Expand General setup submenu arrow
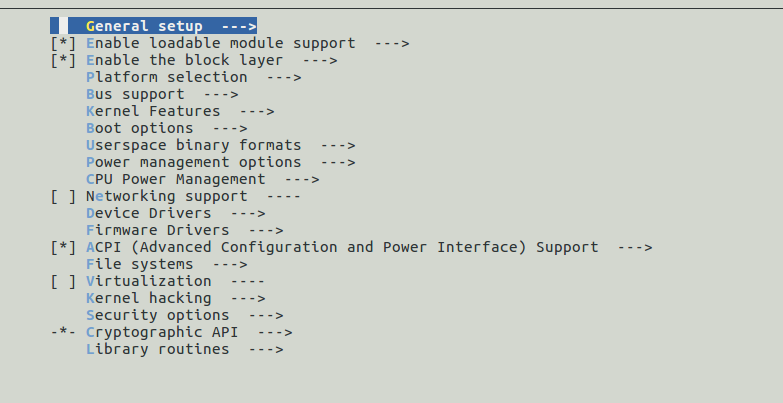Viewport: 783px width, 403px height. [x=238, y=26]
